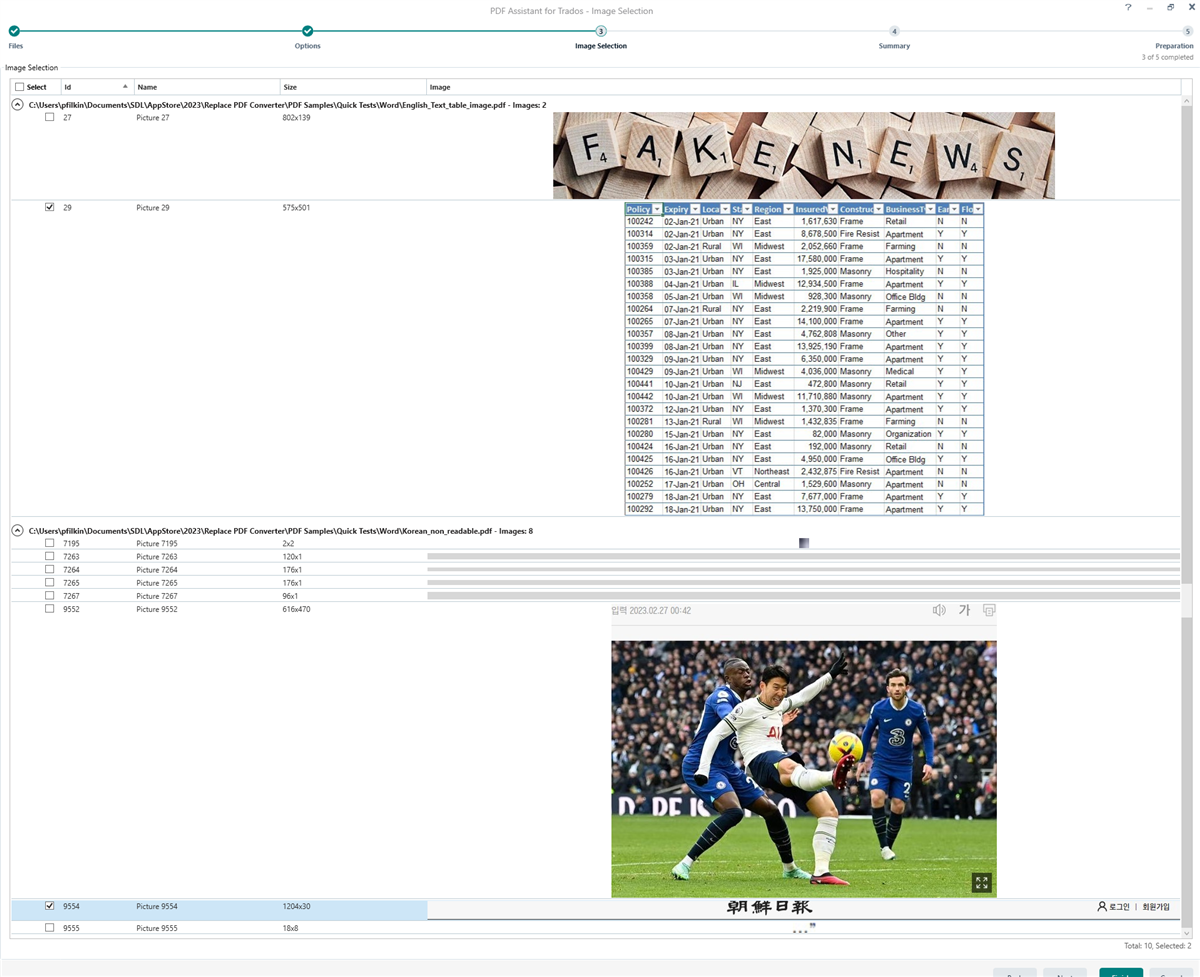Click the 'Total: 10, Selected: 2' status text

click(1157, 945)
